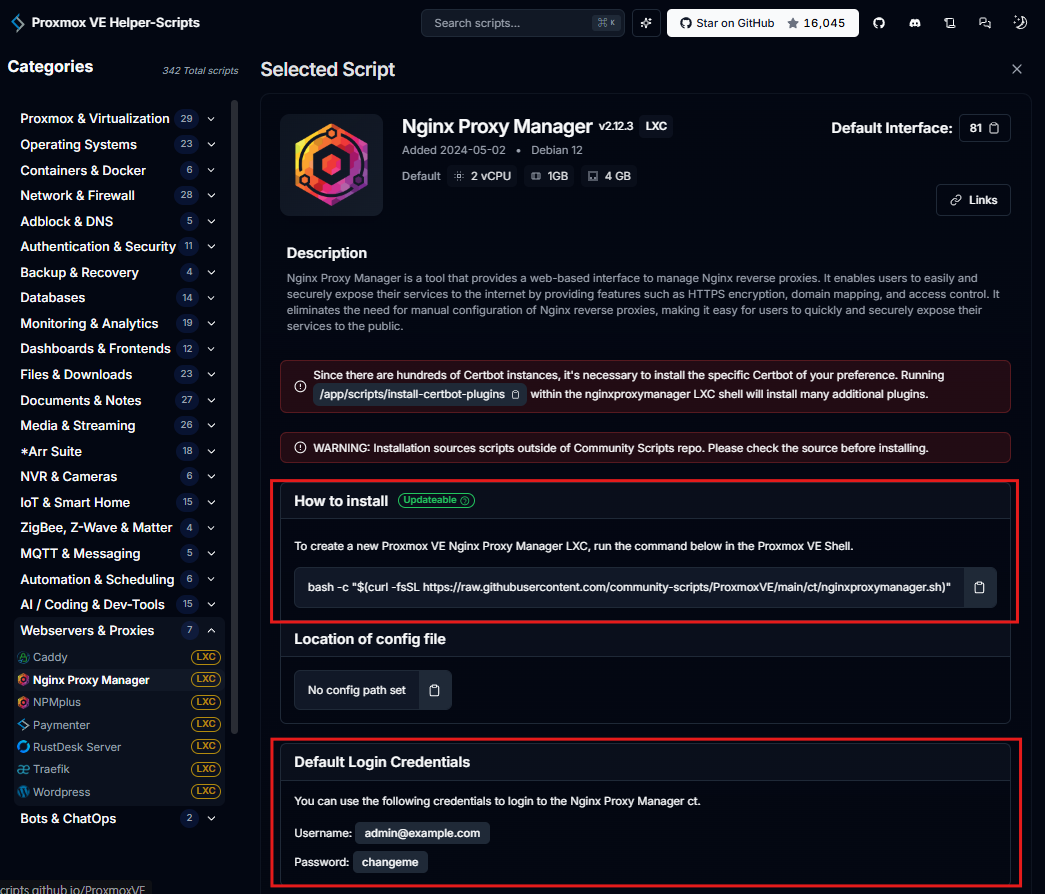The height and width of the screenshot is (894, 1045).
Task: Click the changeme password chip
Action: (390, 862)
